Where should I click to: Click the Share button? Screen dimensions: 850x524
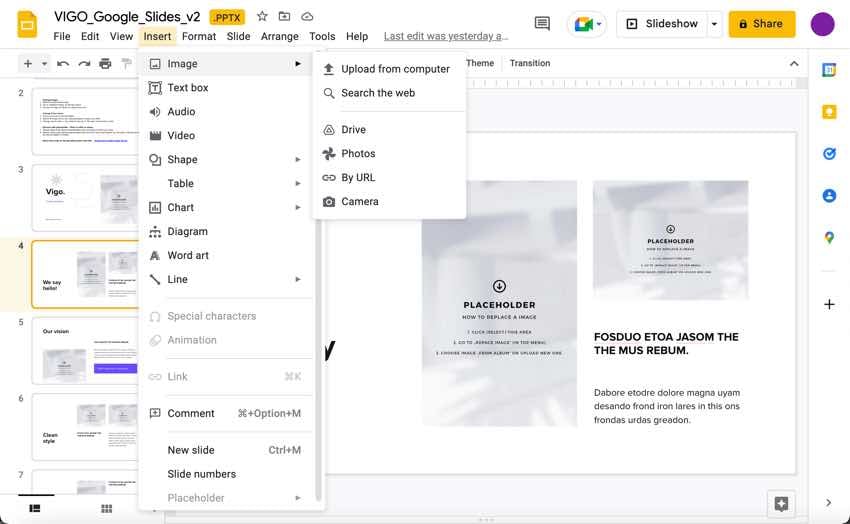(x=761, y=24)
